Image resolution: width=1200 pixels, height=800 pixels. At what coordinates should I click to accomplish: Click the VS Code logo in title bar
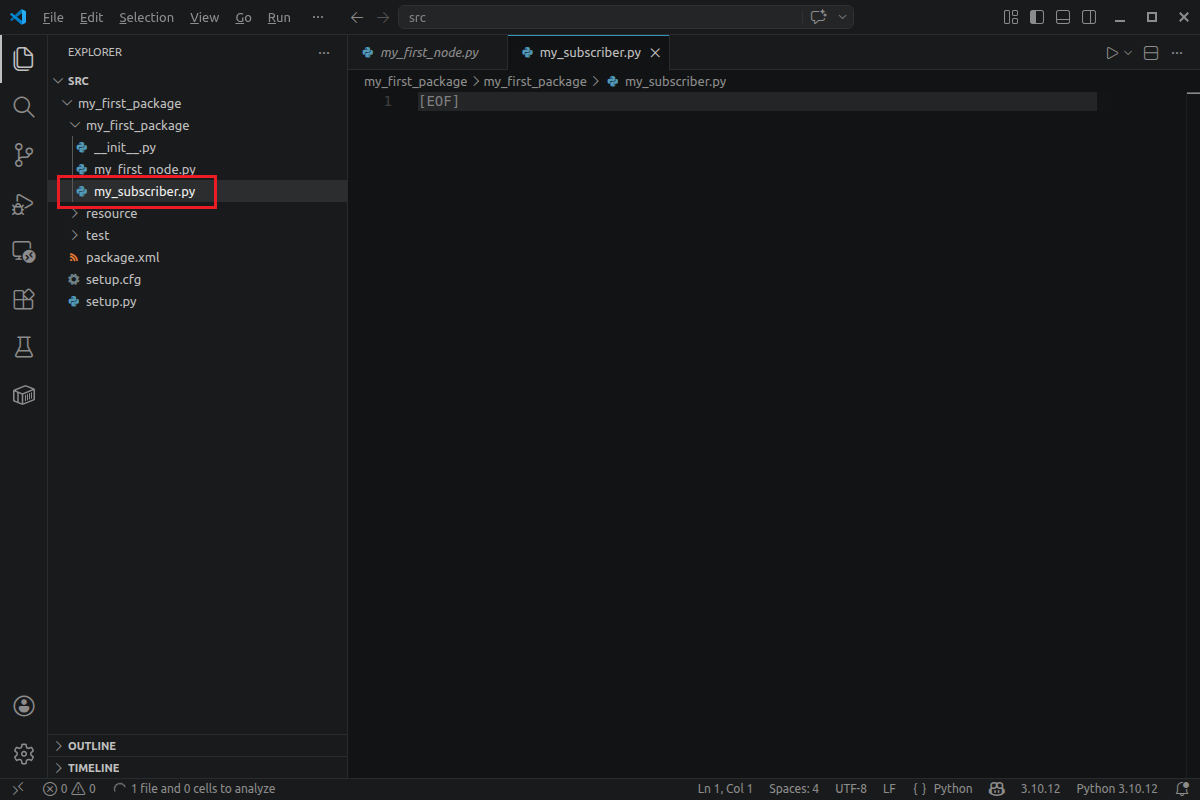[x=17, y=17]
